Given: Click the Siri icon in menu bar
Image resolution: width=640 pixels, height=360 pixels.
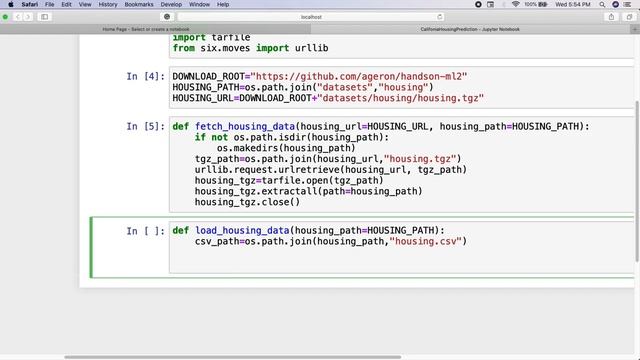Looking at the screenshot, I should coord(616,4).
